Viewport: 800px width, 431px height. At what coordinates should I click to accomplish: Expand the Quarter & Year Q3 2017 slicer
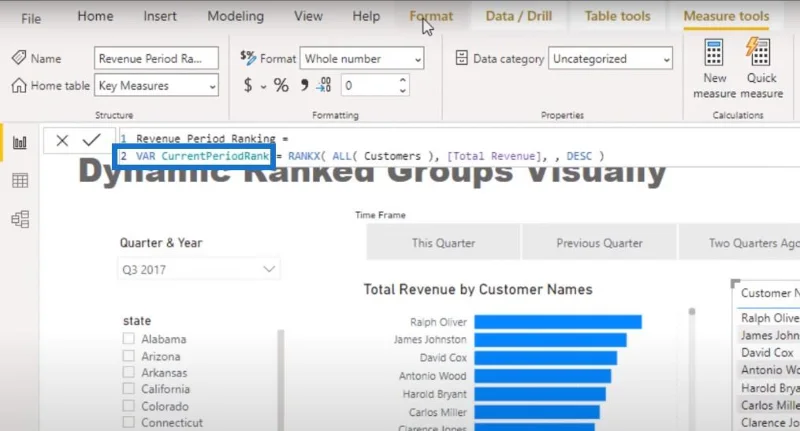tap(199, 269)
